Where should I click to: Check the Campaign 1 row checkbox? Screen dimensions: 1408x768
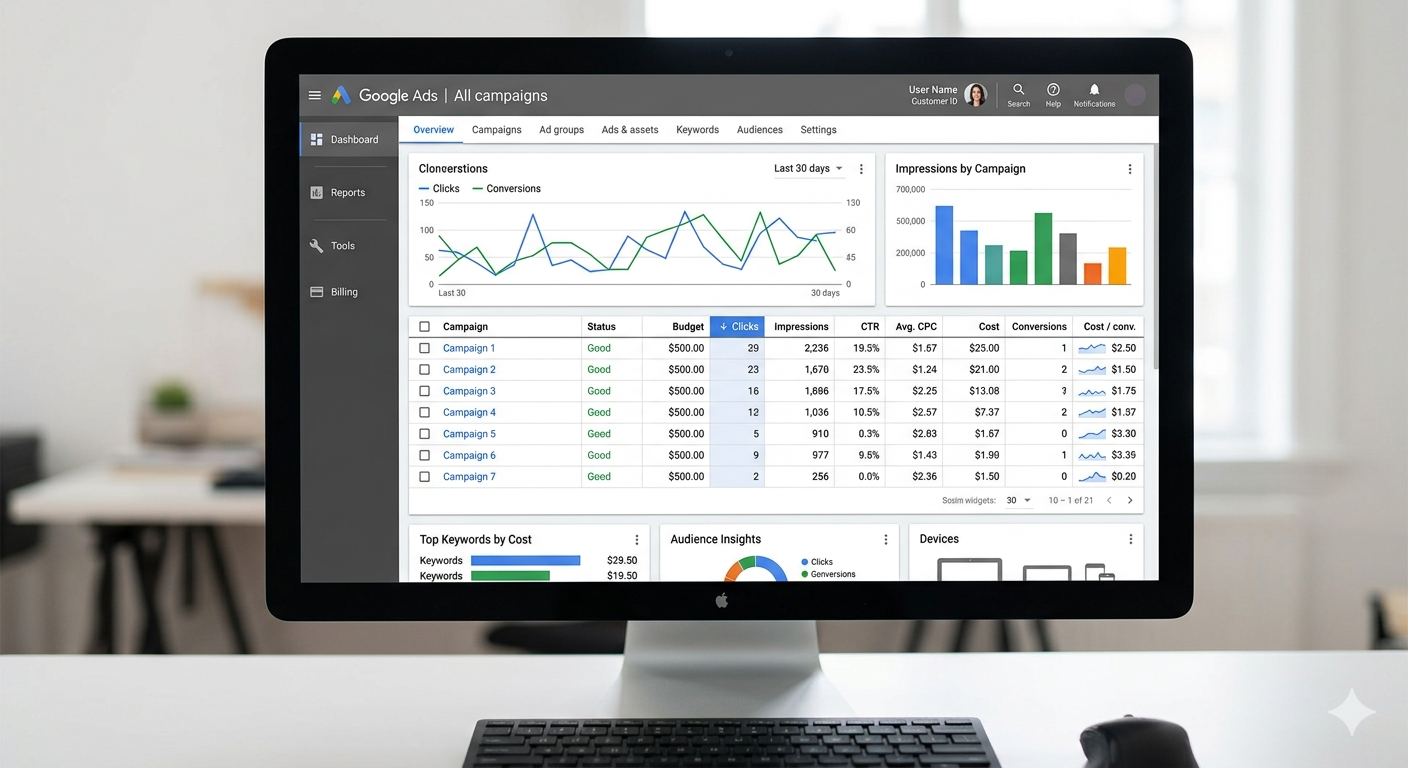click(x=425, y=348)
